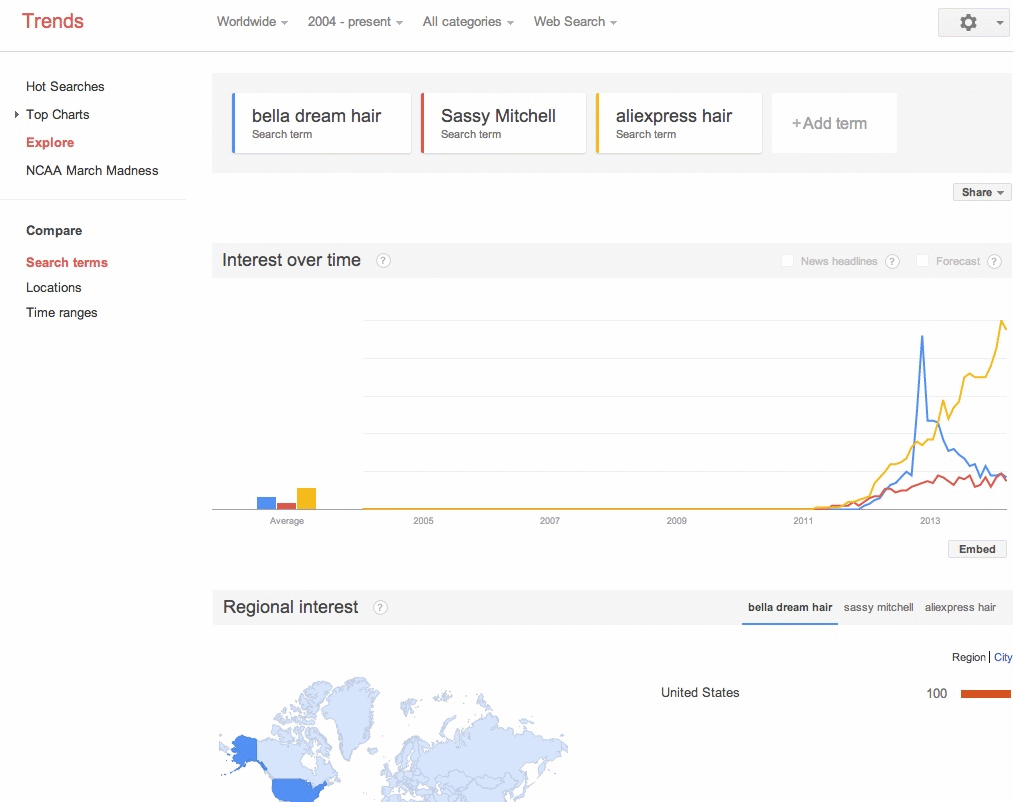Viewport: 1013px width, 802px height.
Task: Switch to the aliexpress hair regional tab
Action: point(960,607)
